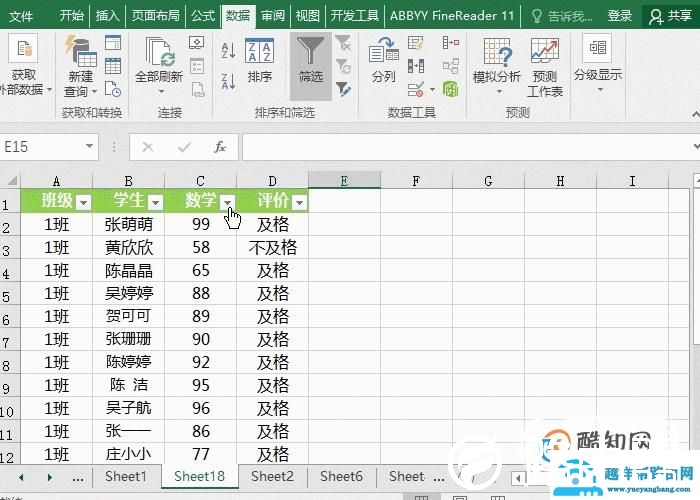
Task: Click the connection Properties icon in 连接 group
Action: pos(197,66)
